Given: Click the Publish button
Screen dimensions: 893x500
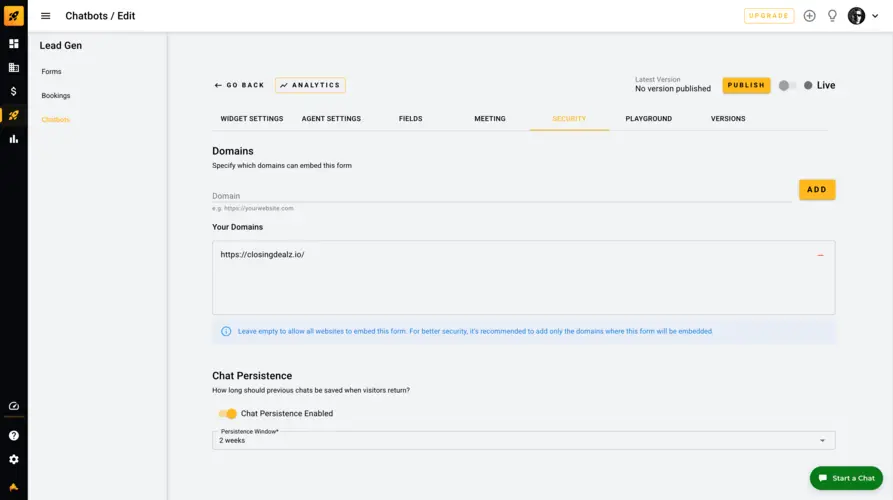Looking at the screenshot, I should click(x=746, y=85).
